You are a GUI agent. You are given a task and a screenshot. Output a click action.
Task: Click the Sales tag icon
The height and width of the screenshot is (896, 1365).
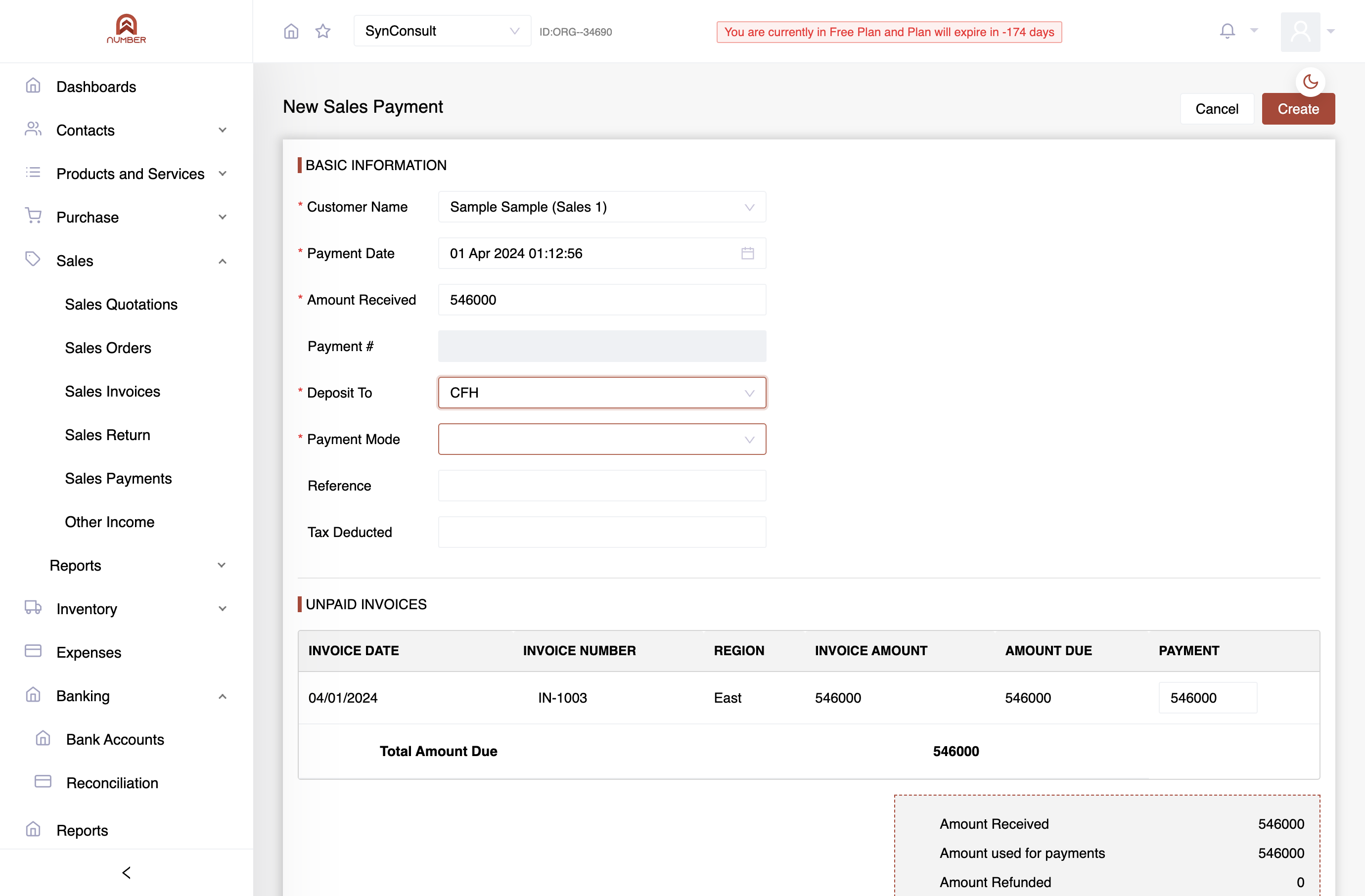[33, 259]
